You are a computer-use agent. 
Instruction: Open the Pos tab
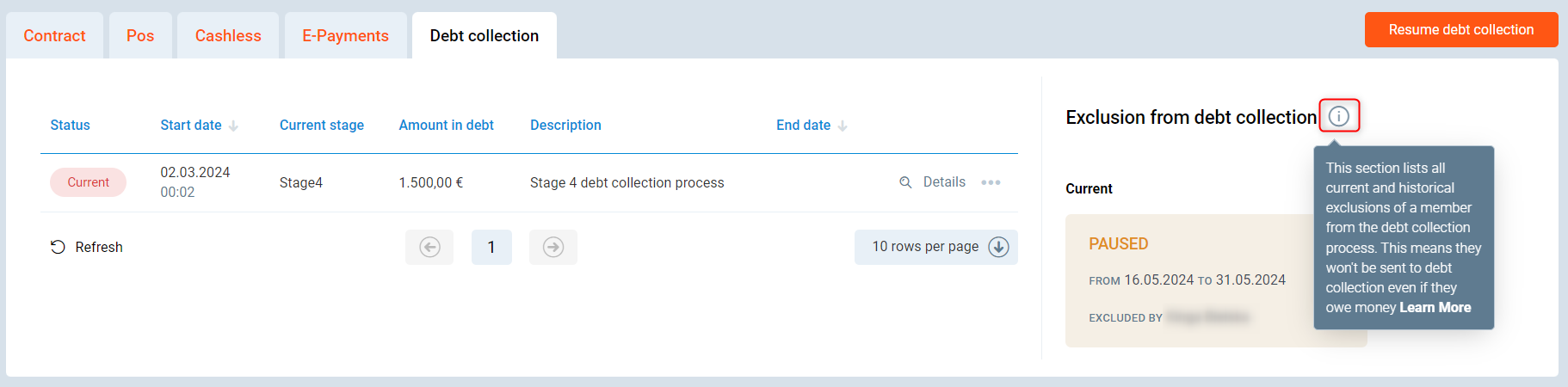(x=140, y=36)
